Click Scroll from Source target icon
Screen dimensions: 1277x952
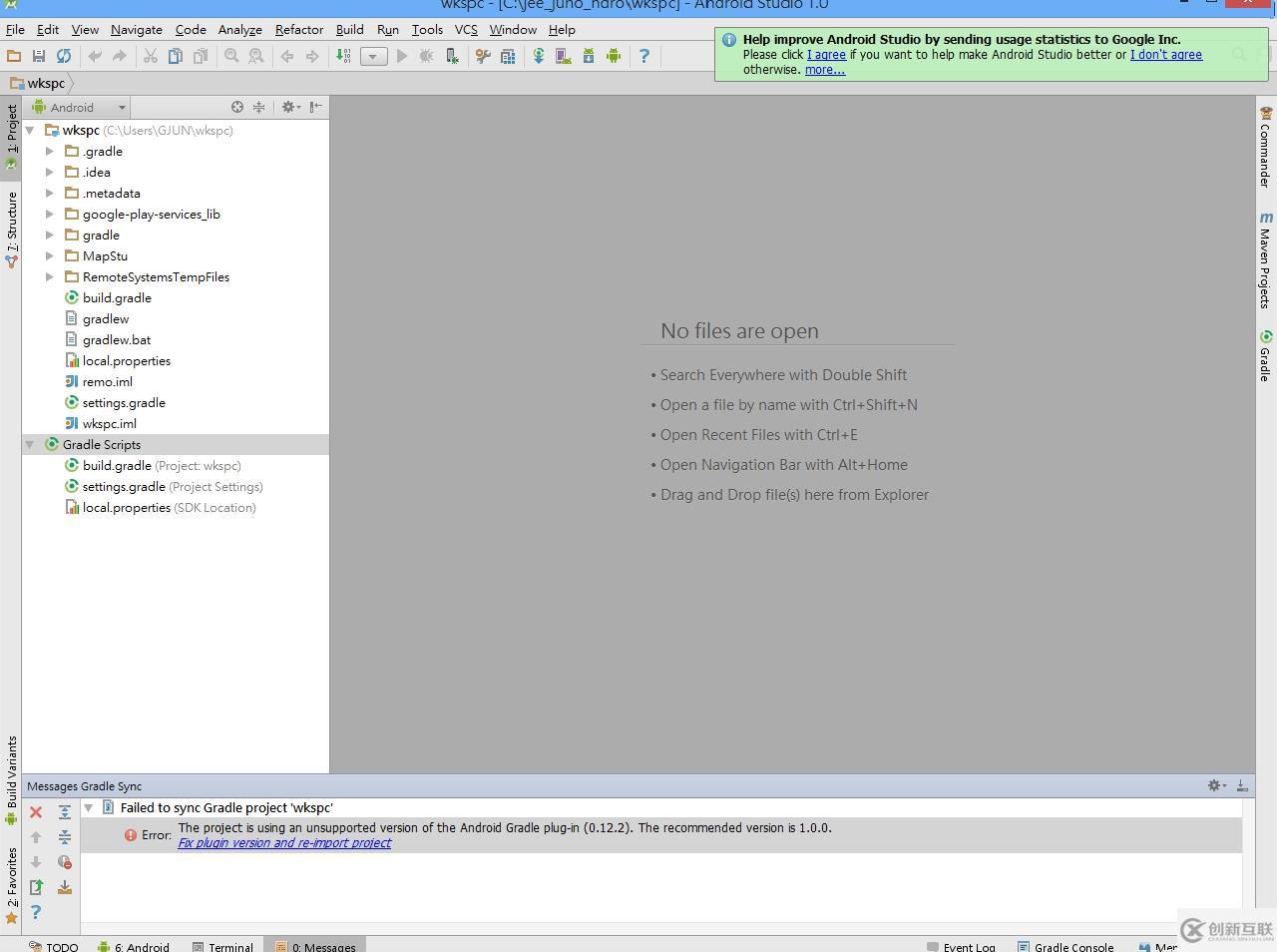click(x=237, y=107)
